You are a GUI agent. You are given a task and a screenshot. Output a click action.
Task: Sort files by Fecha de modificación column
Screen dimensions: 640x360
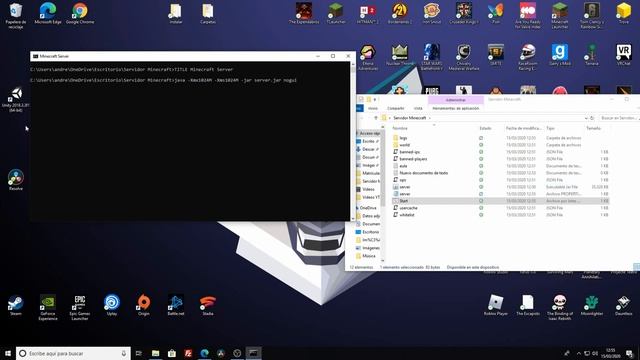(524, 128)
